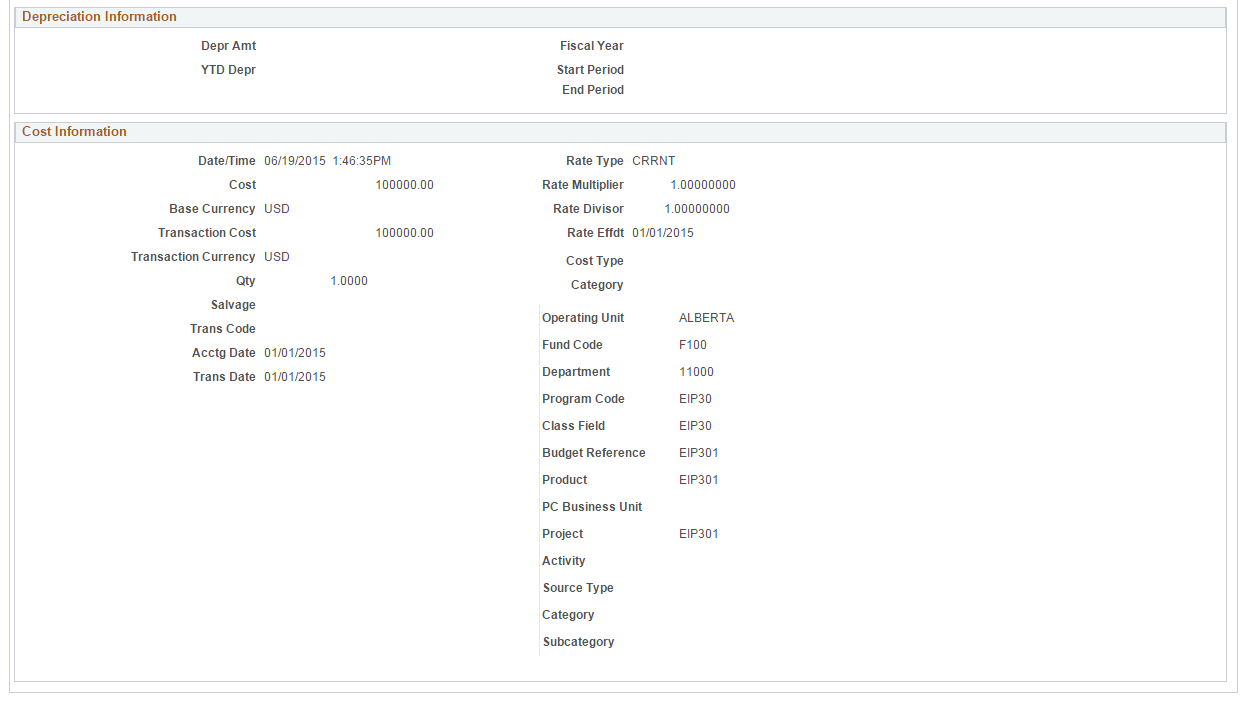Select the Budget Reference EIP301
This screenshot has height=703, width=1245.
tap(697, 452)
